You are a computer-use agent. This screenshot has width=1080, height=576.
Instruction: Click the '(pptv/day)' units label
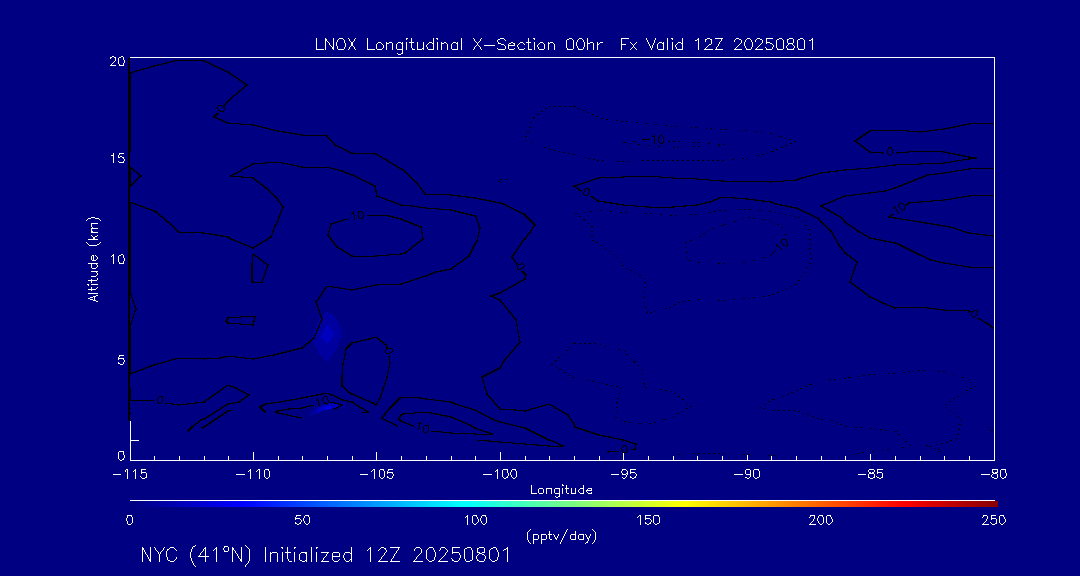click(561, 536)
